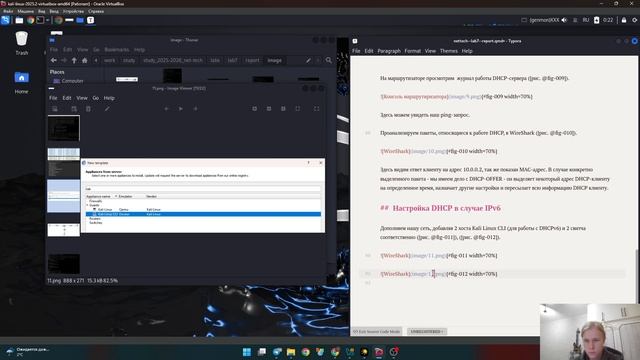Go to next image in Image Viewer

pyautogui.click(x=196, y=109)
